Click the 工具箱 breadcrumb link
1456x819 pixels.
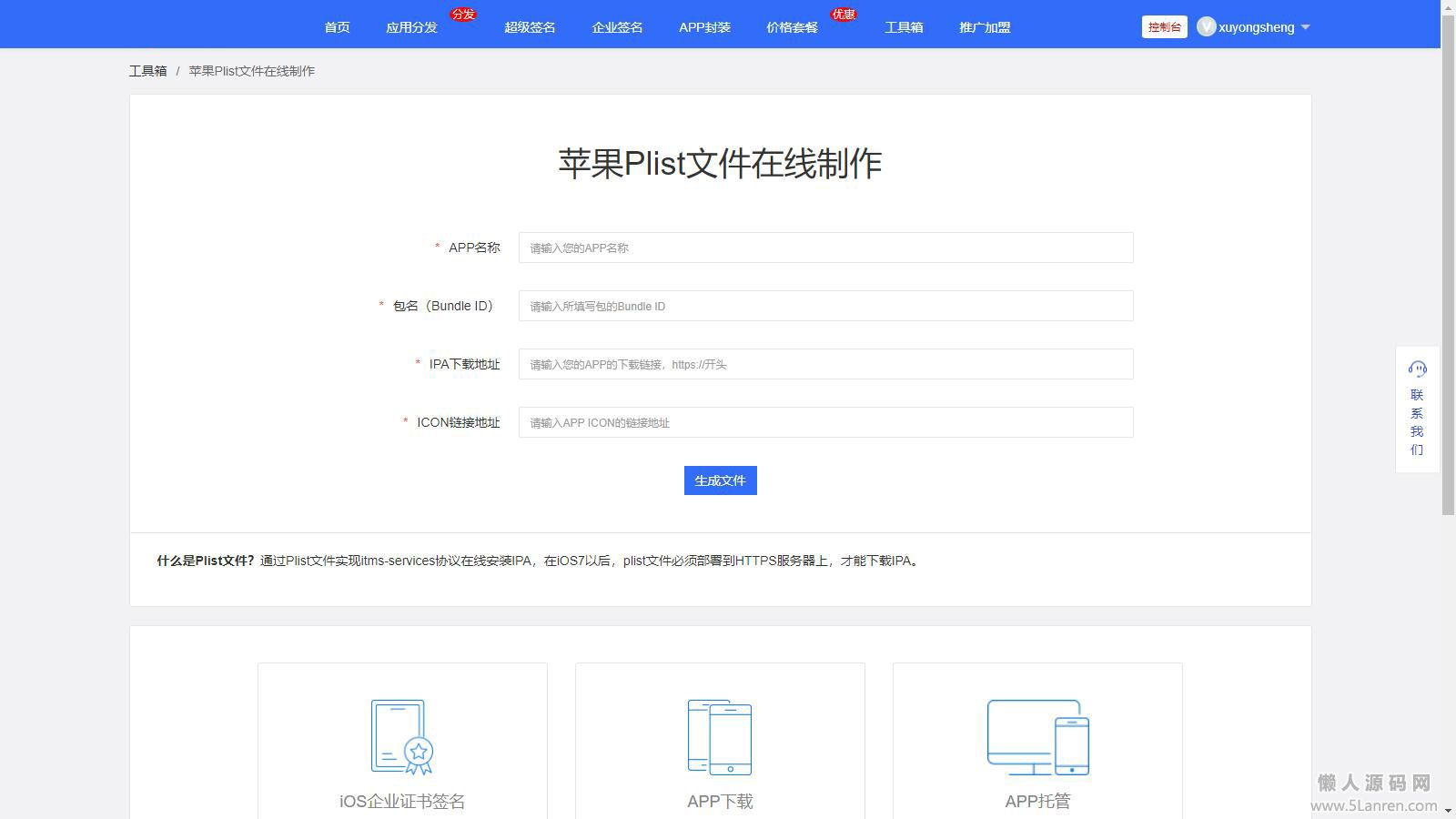148,71
